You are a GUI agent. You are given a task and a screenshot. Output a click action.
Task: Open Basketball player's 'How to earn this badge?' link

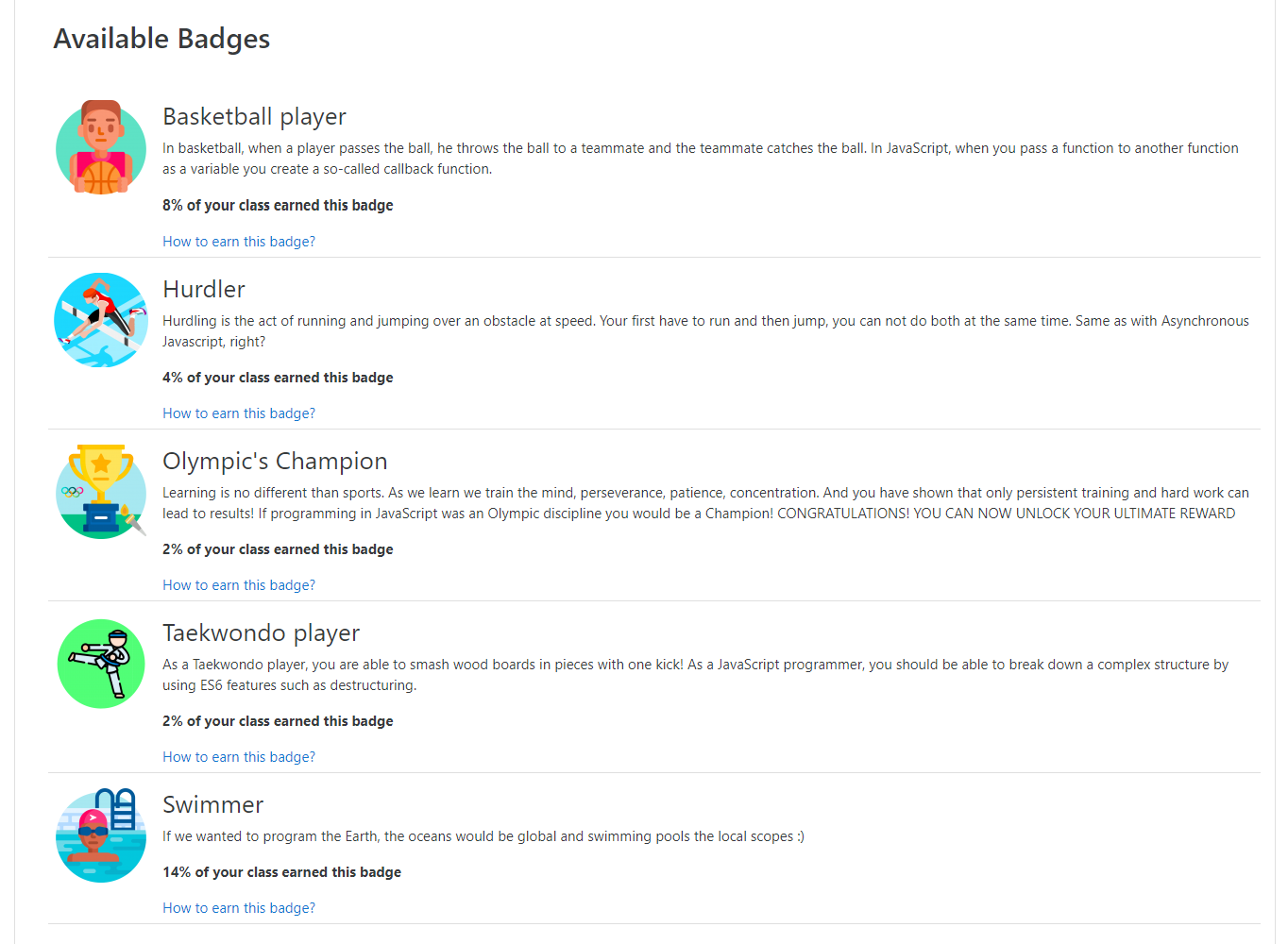239,242
